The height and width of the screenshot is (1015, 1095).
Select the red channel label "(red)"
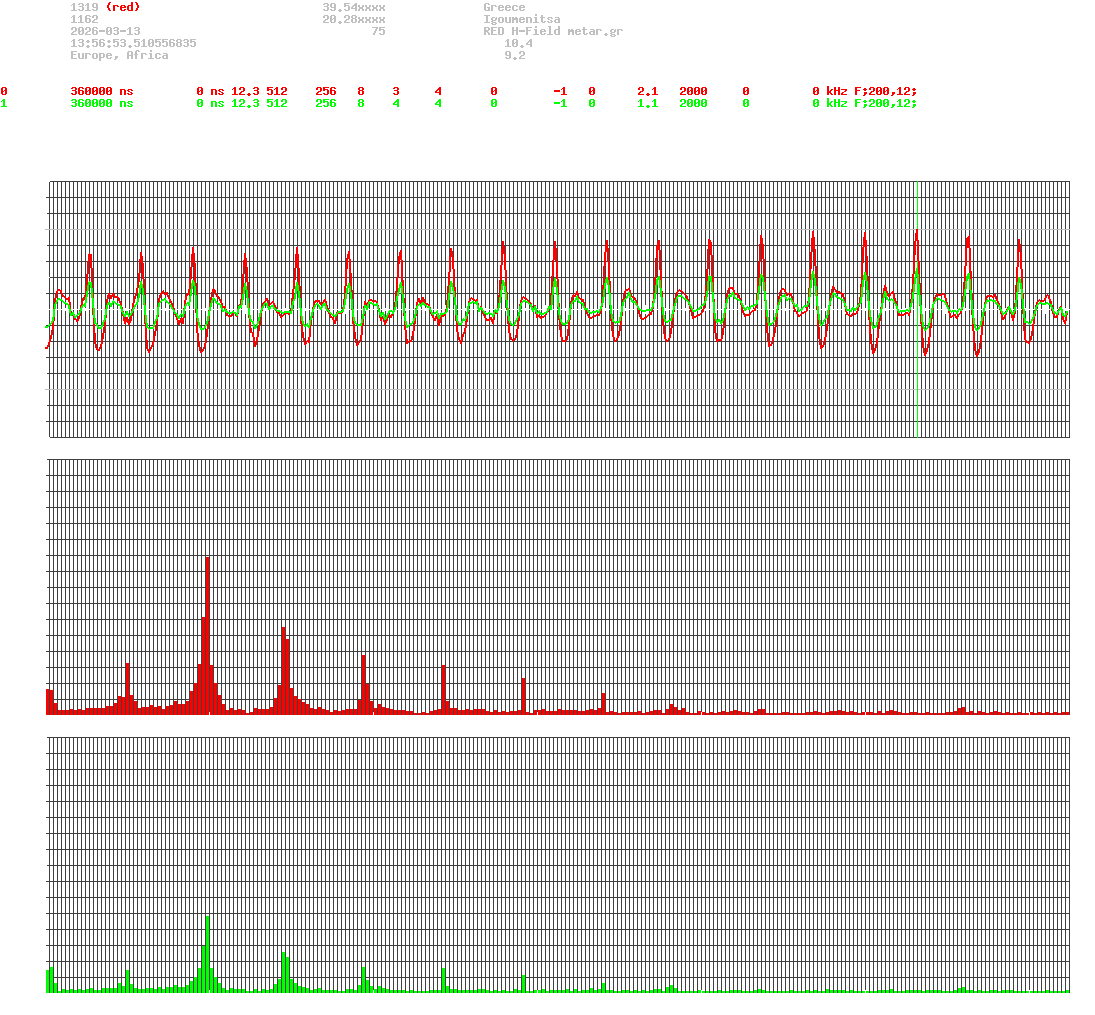coord(122,7)
